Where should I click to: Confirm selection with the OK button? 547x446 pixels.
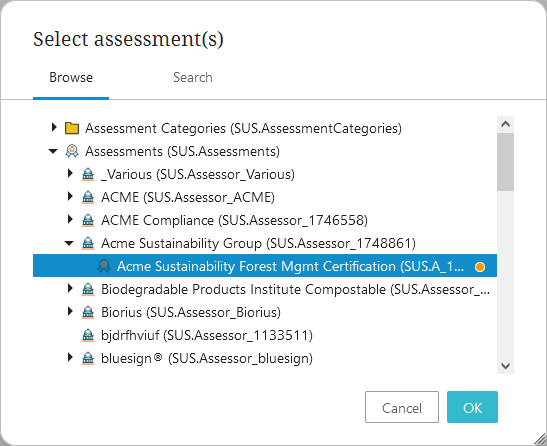coord(472,407)
